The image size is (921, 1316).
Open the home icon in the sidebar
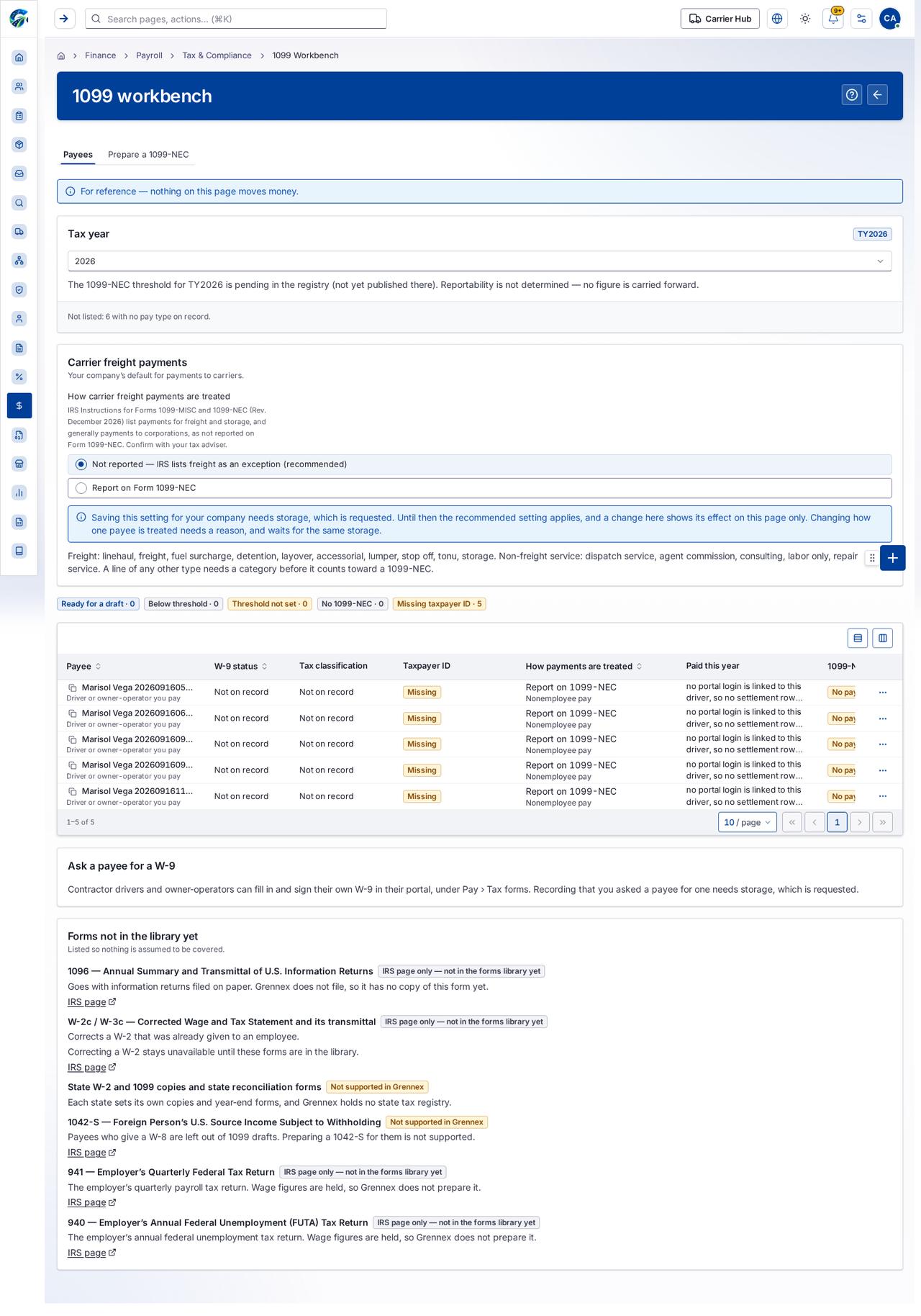click(x=19, y=58)
